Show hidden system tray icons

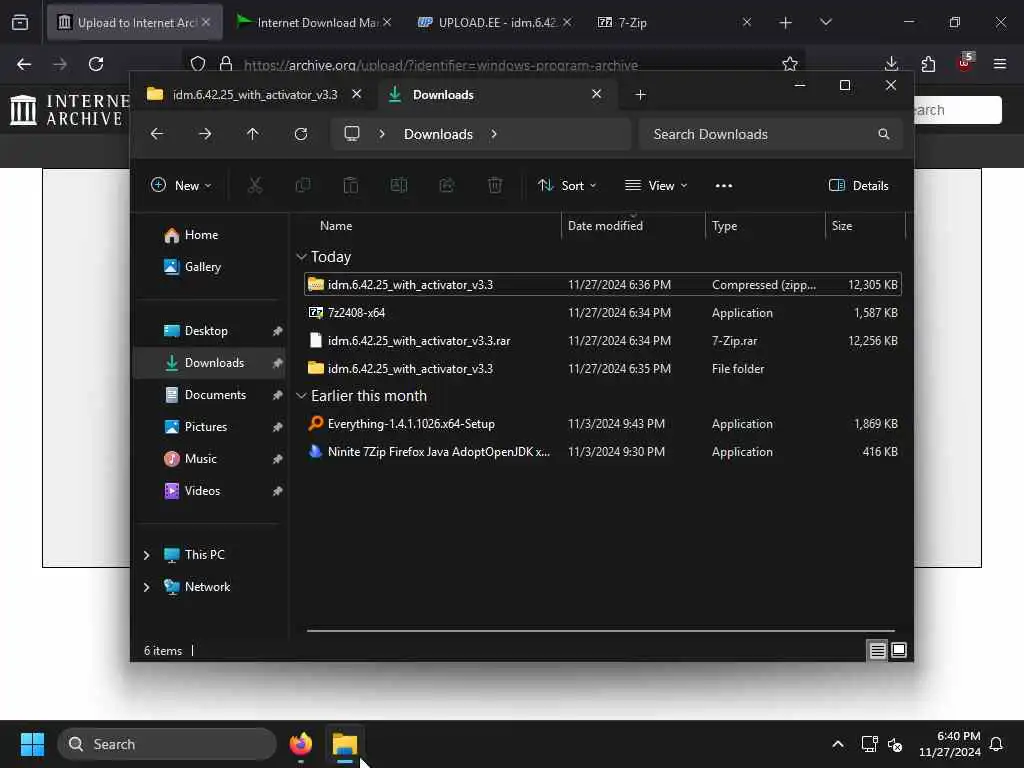pyautogui.click(x=838, y=744)
